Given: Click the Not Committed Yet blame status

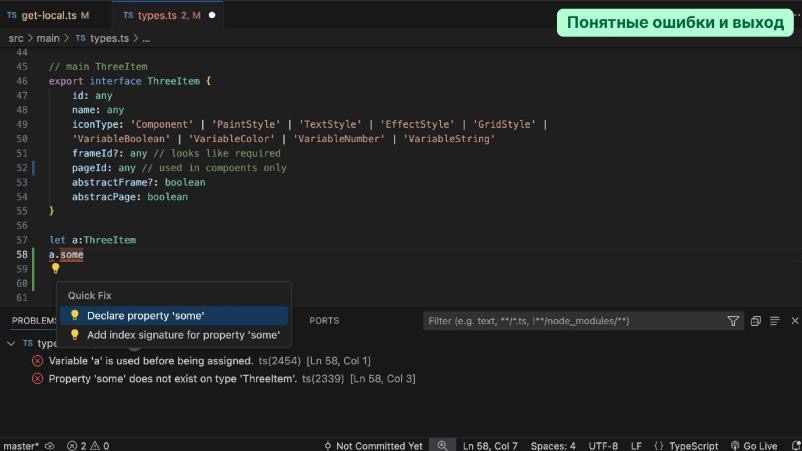Looking at the screenshot, I should (x=373, y=446).
